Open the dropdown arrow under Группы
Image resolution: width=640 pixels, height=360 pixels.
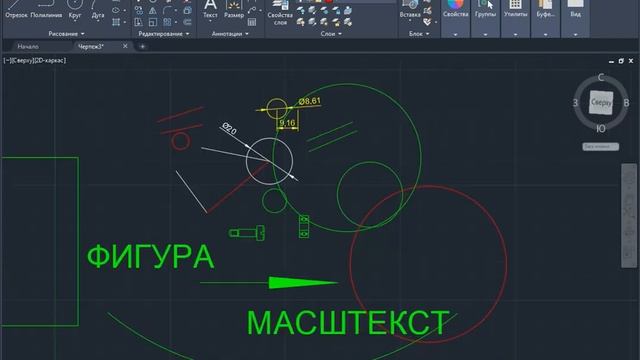coord(485,35)
